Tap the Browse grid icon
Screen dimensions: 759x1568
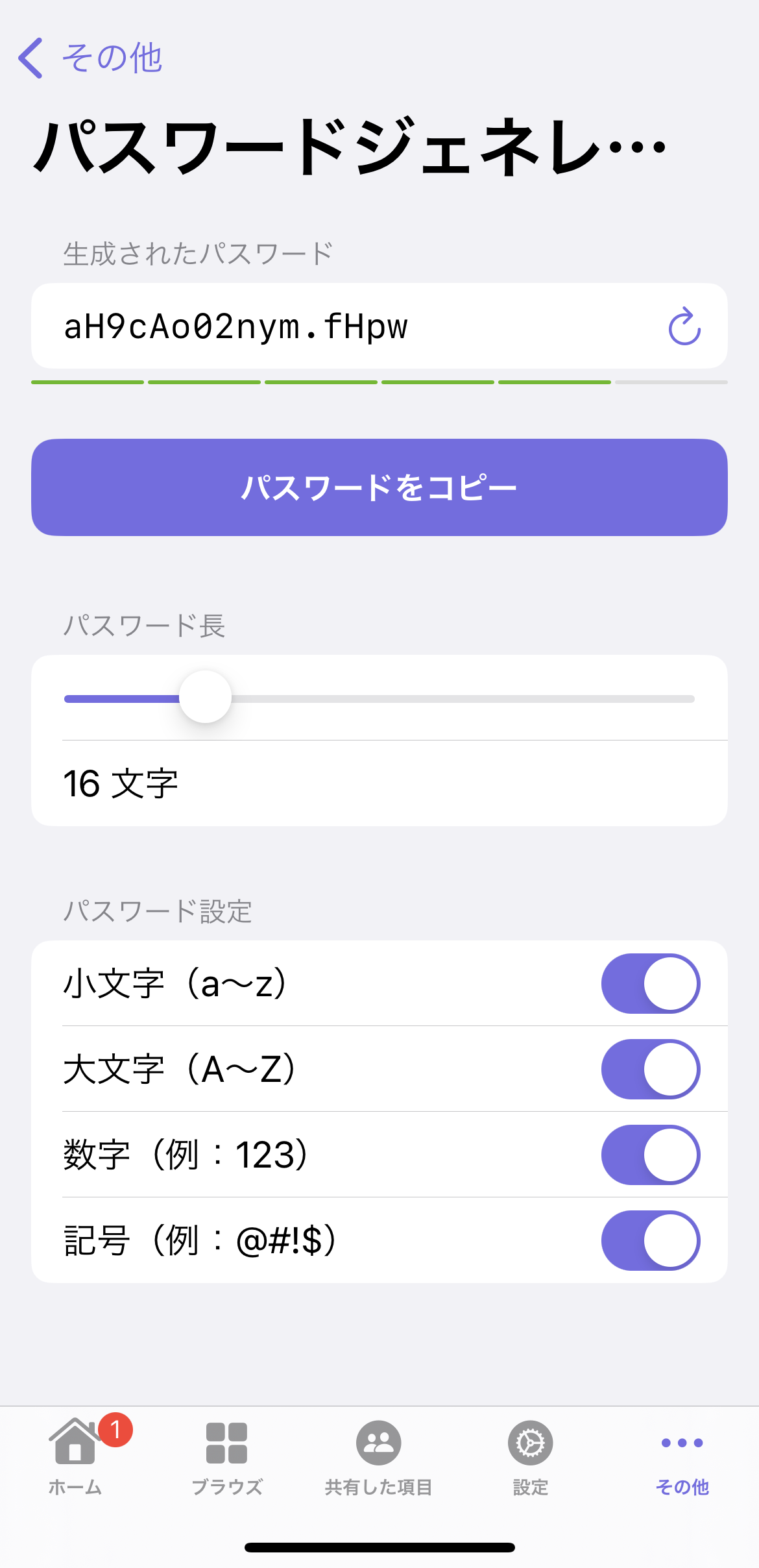226,1443
